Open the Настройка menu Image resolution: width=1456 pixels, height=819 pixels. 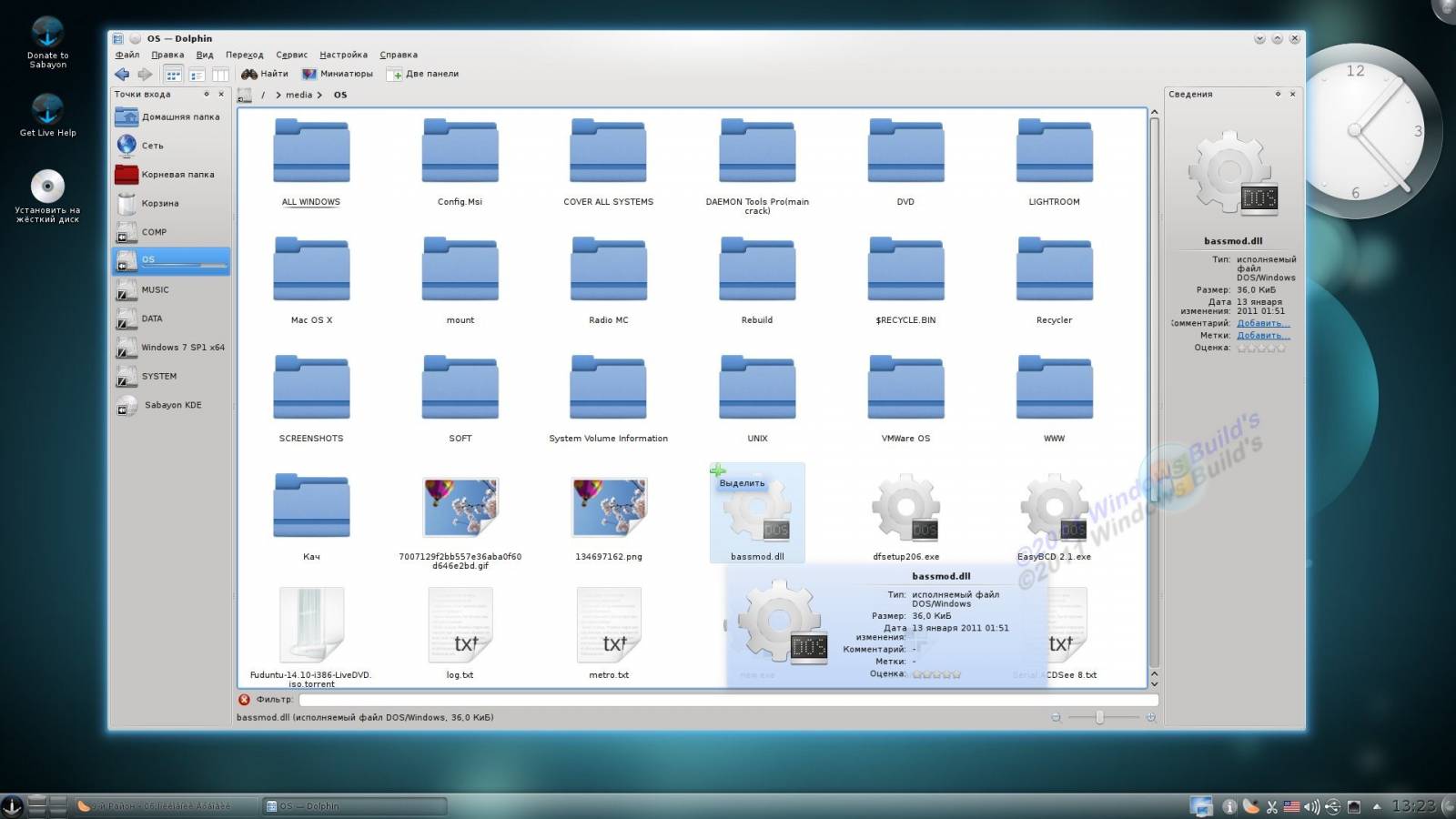point(344,55)
